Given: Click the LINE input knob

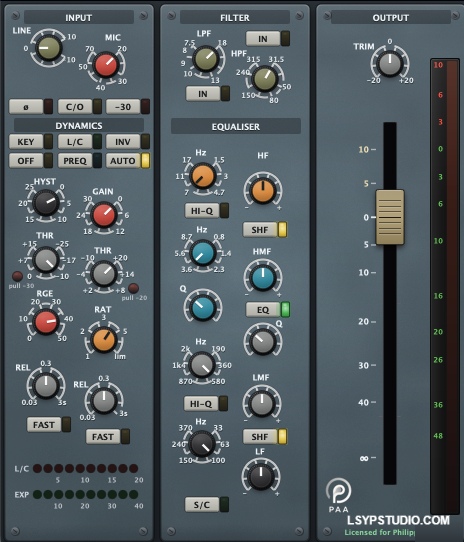Looking at the screenshot, I should pyautogui.click(x=48, y=48).
